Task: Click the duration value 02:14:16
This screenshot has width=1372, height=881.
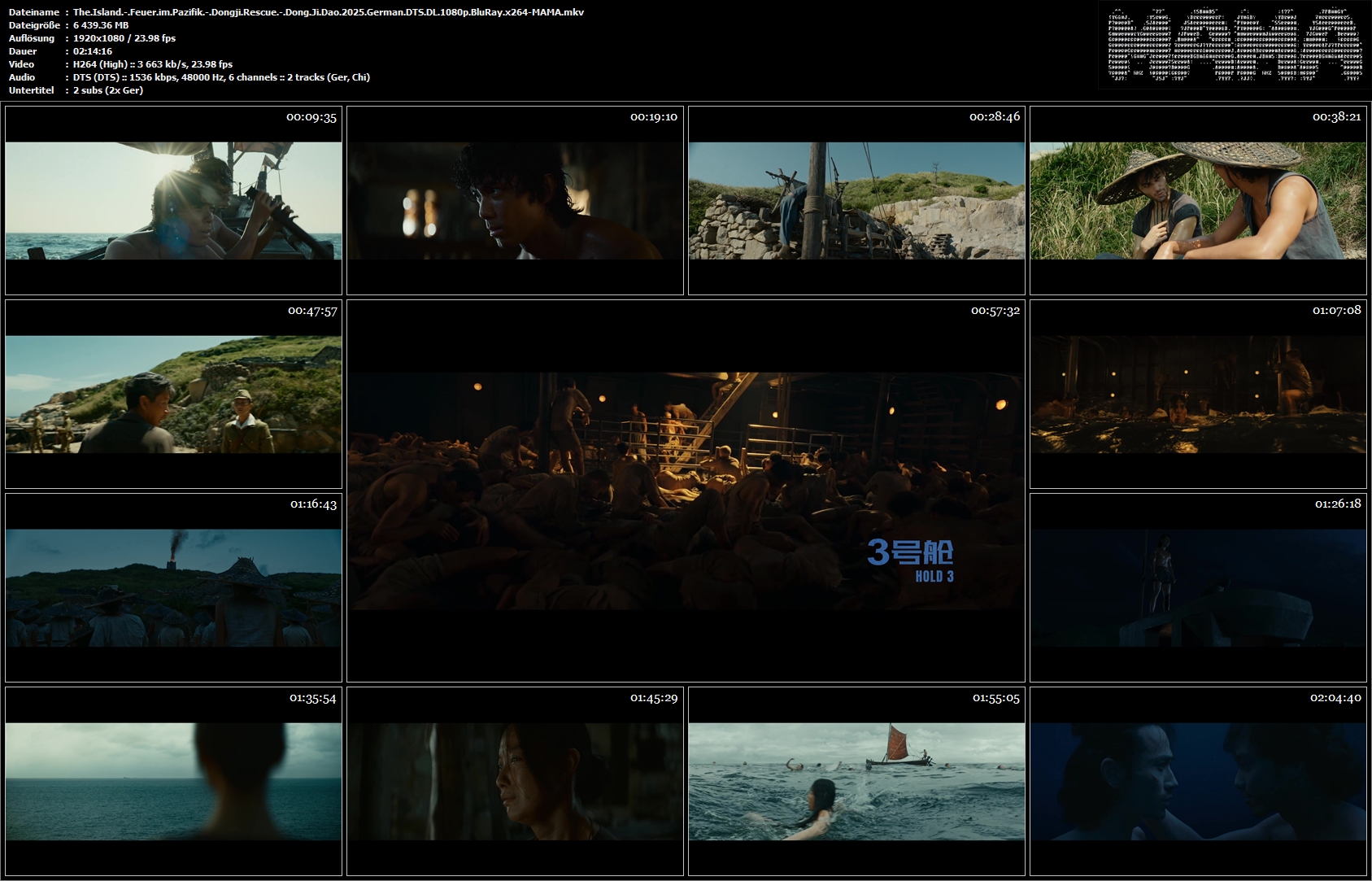Action: pyautogui.click(x=93, y=51)
